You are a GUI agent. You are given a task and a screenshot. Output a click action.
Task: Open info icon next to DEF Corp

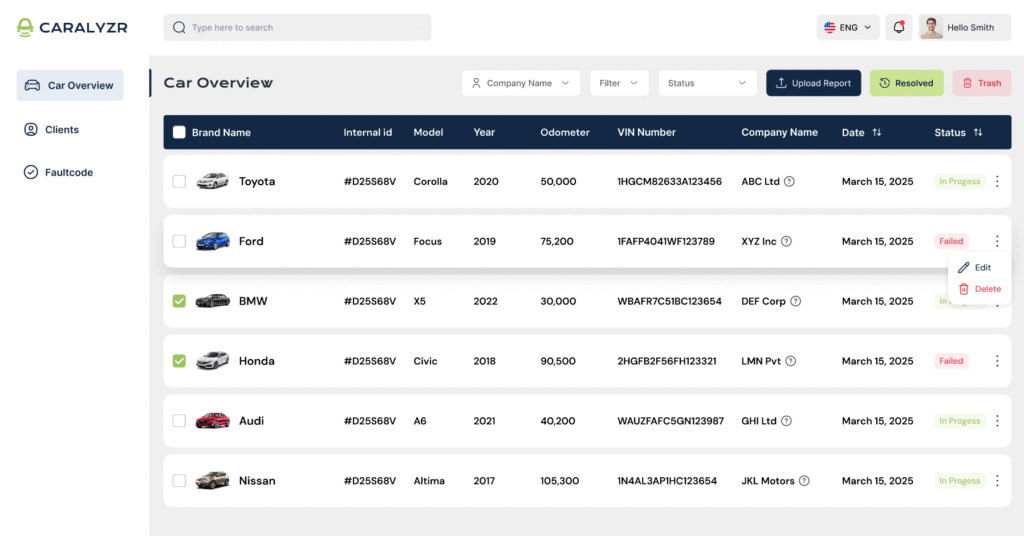[795, 302]
